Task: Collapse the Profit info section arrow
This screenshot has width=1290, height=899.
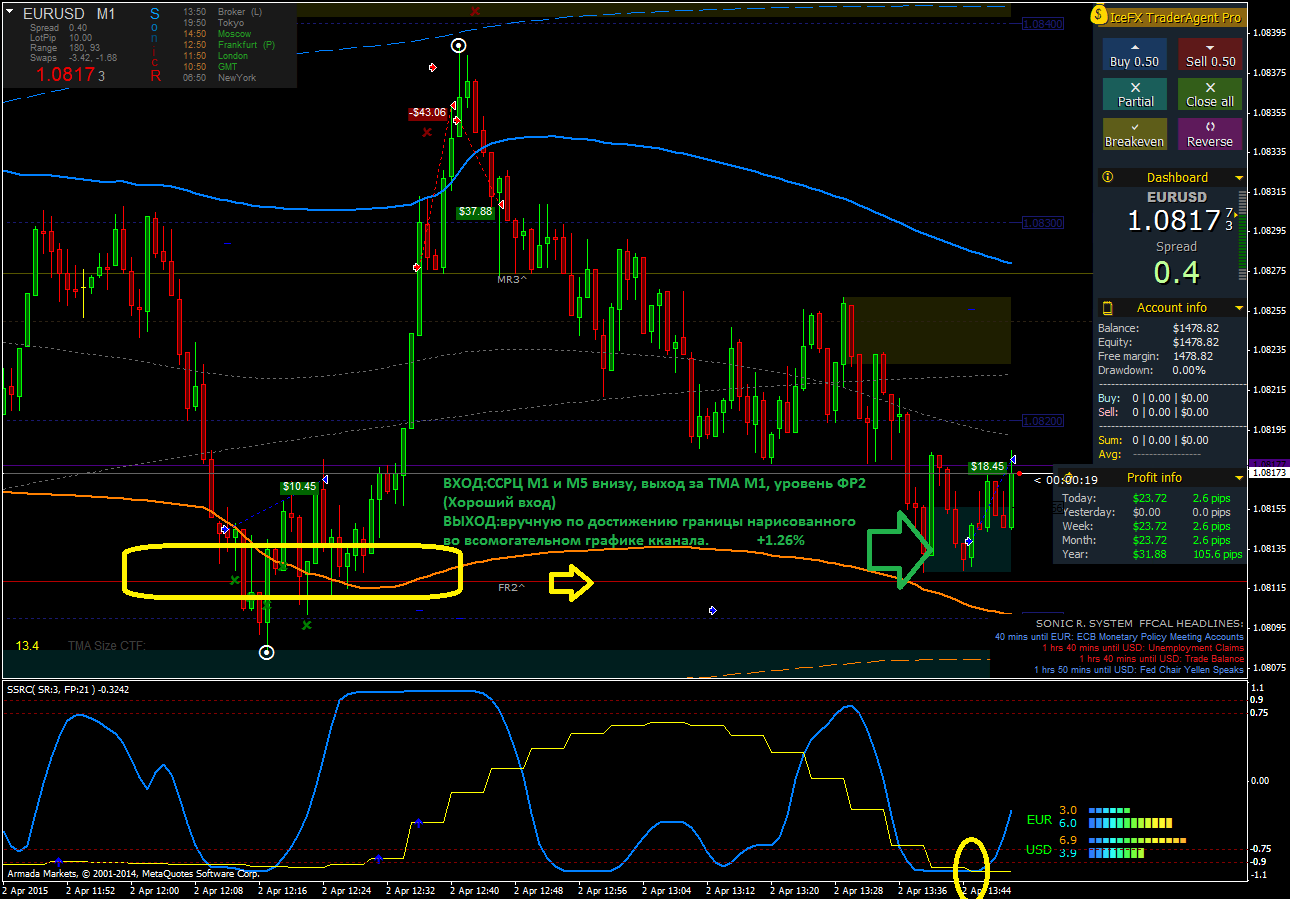Action: tap(1239, 478)
